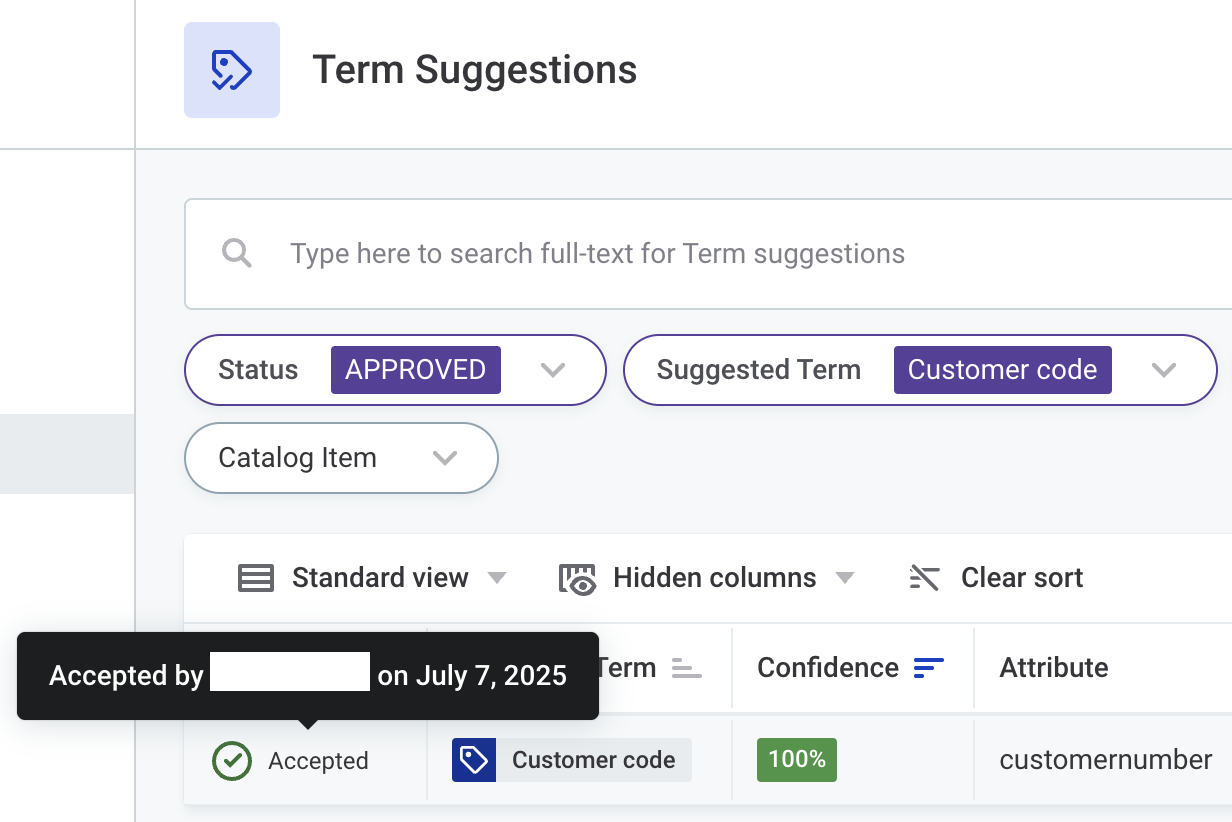The image size is (1232, 822).
Task: Click the search magnifier icon
Action: (237, 253)
